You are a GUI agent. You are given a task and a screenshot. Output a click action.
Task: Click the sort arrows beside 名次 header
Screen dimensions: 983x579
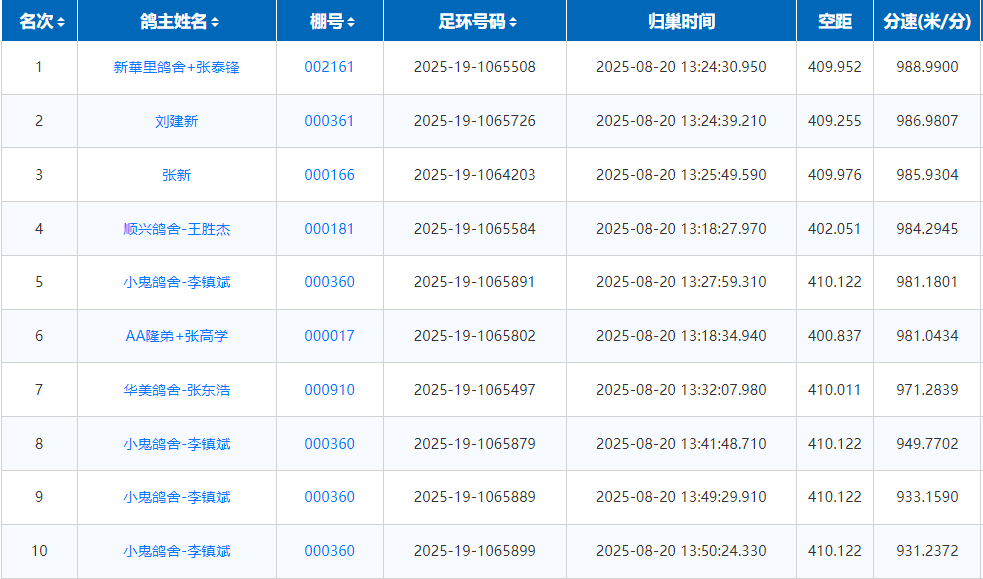62,22
